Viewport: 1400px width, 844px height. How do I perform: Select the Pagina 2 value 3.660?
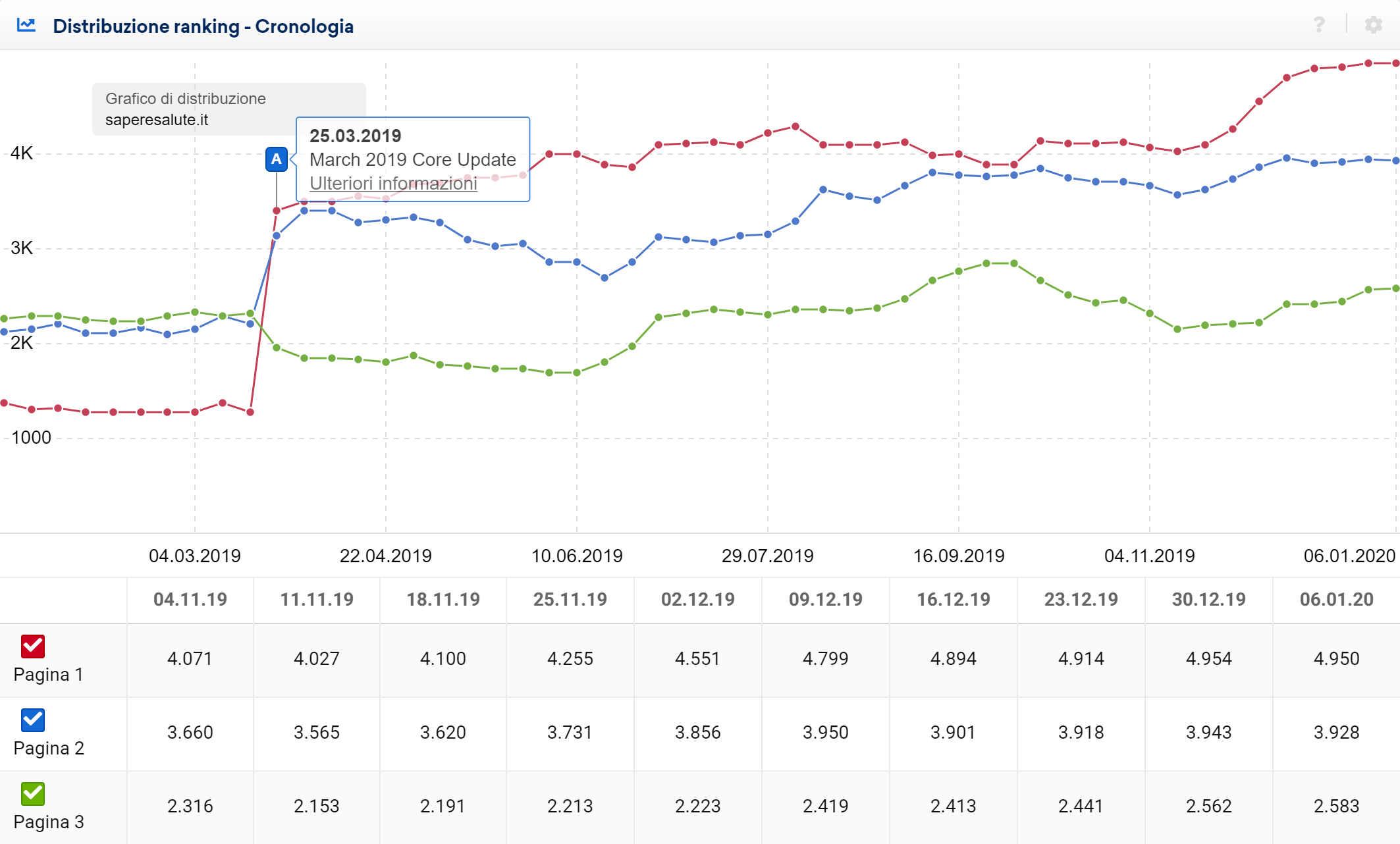pyautogui.click(x=190, y=733)
